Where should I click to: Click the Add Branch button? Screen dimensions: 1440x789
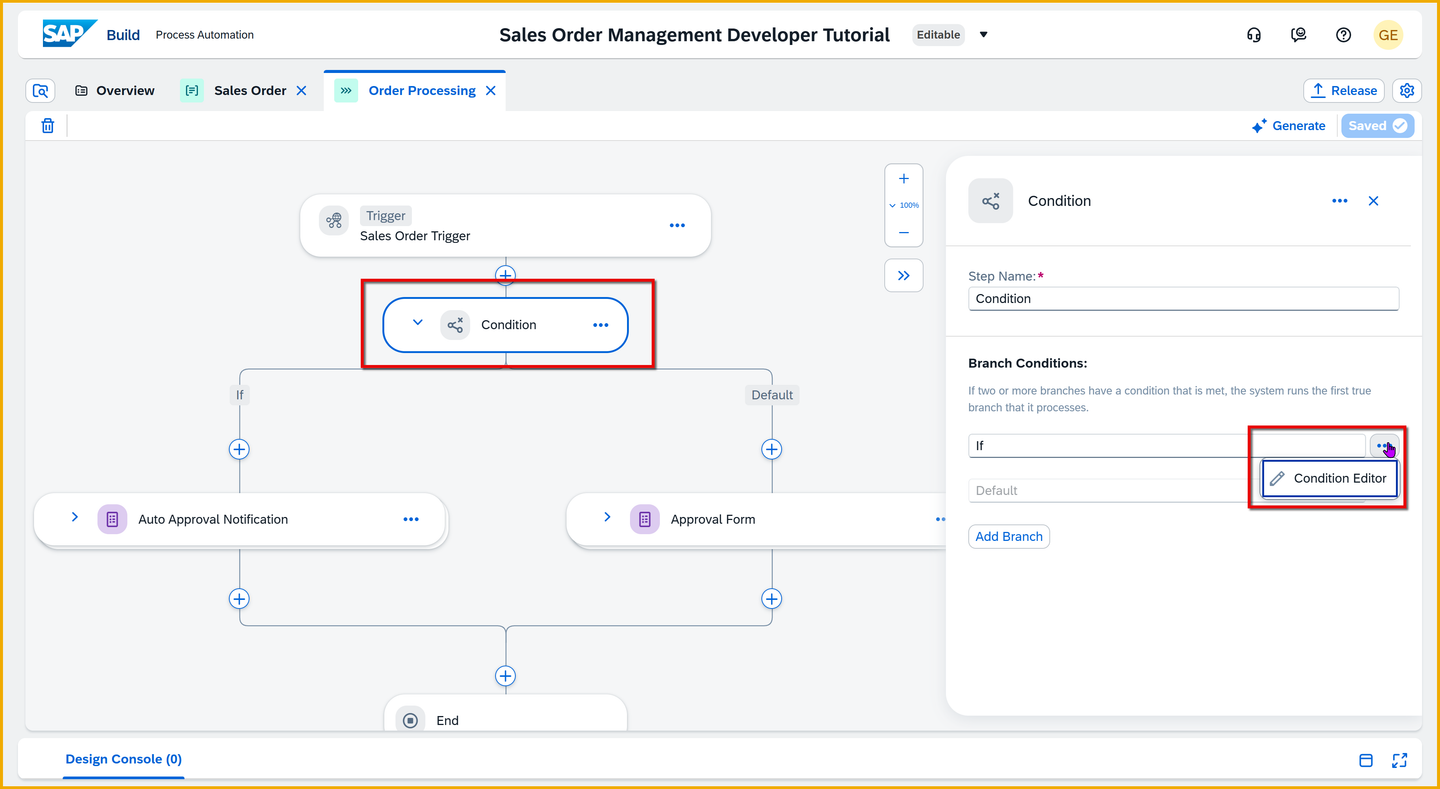pyautogui.click(x=1009, y=537)
